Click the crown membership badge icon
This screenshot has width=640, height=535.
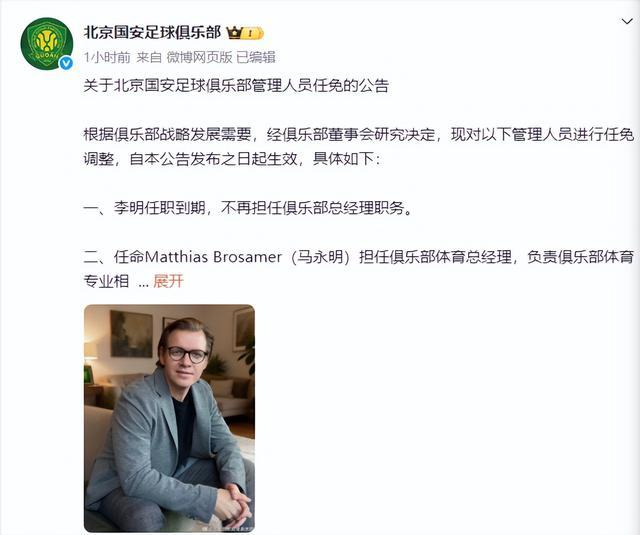[x=235, y=33]
